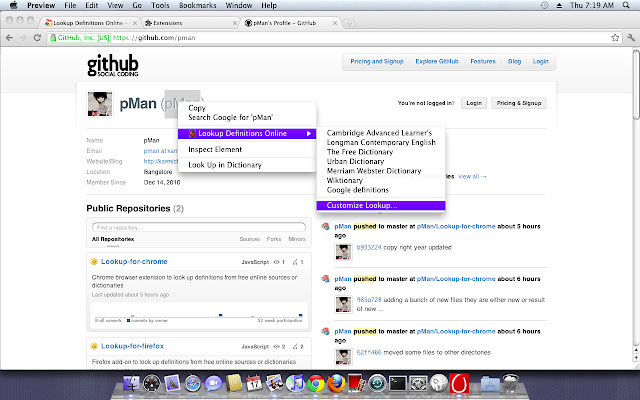Screen dimensions: 640x400
Task: Go back with the browser back arrow
Action: pos(9,38)
